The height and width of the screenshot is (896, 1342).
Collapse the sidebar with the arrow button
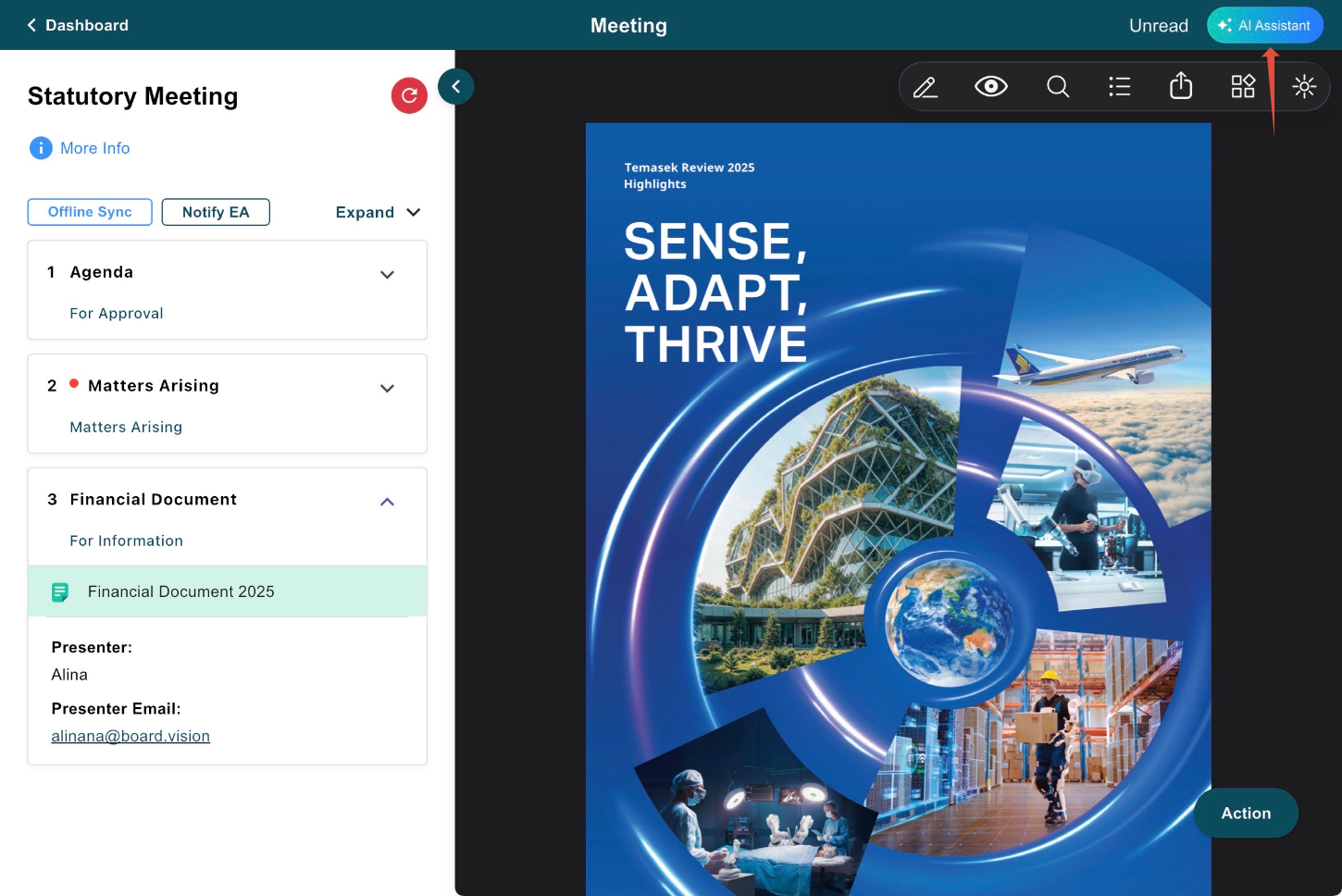(455, 86)
